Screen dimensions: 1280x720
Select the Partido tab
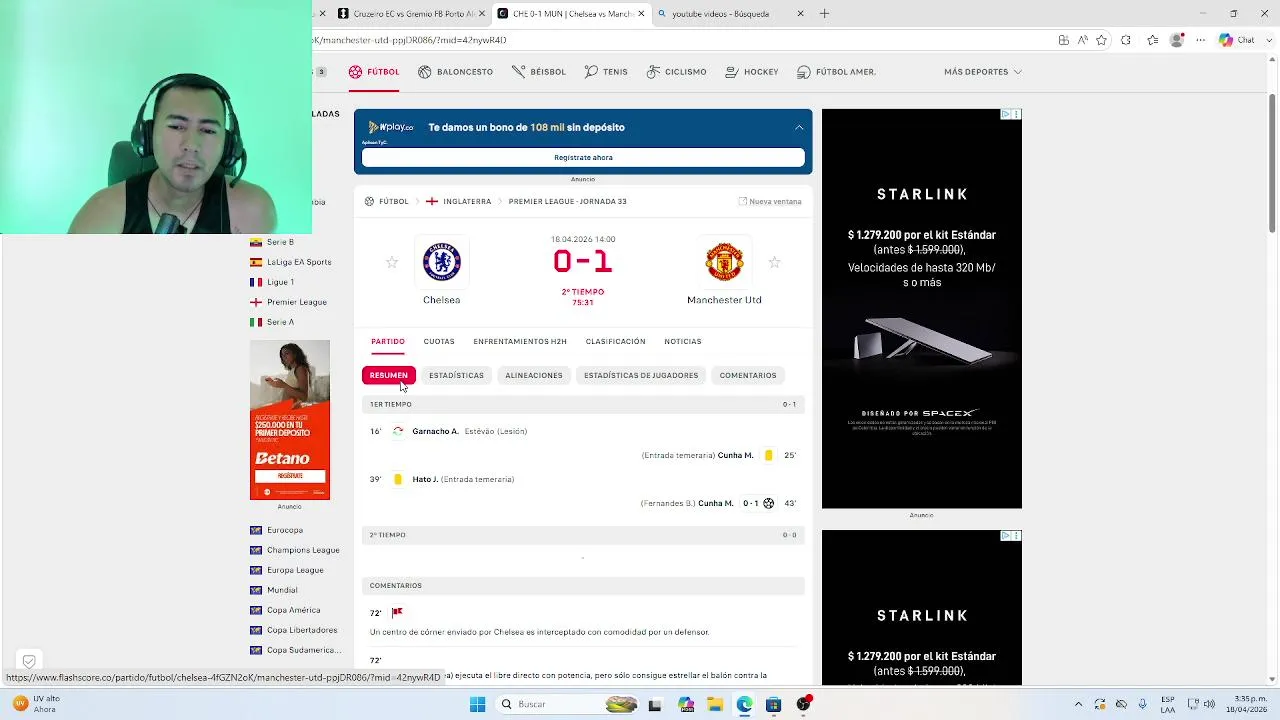[x=388, y=342]
